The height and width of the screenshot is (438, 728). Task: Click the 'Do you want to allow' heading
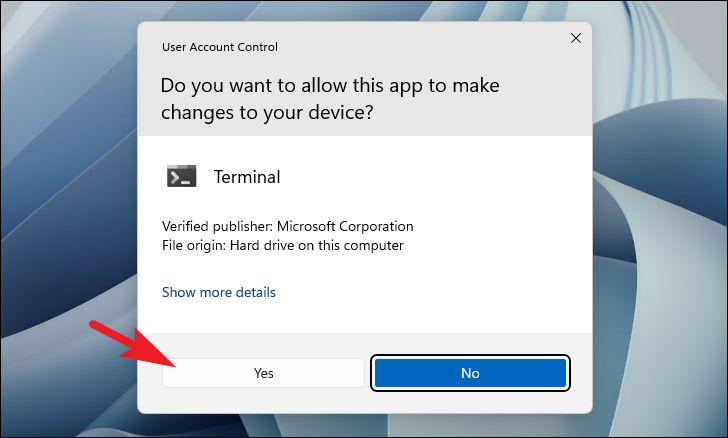[330, 98]
